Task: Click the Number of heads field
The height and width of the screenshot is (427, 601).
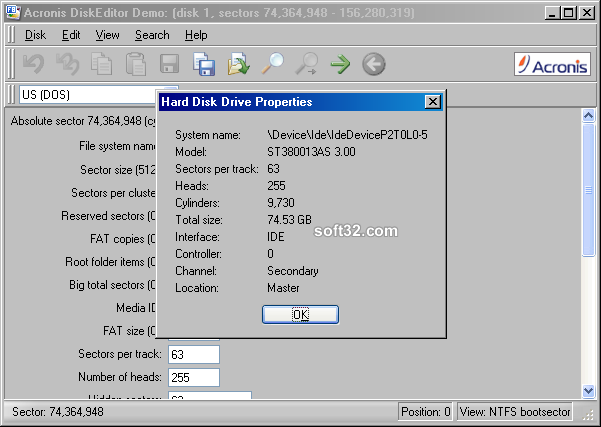Action: (194, 378)
